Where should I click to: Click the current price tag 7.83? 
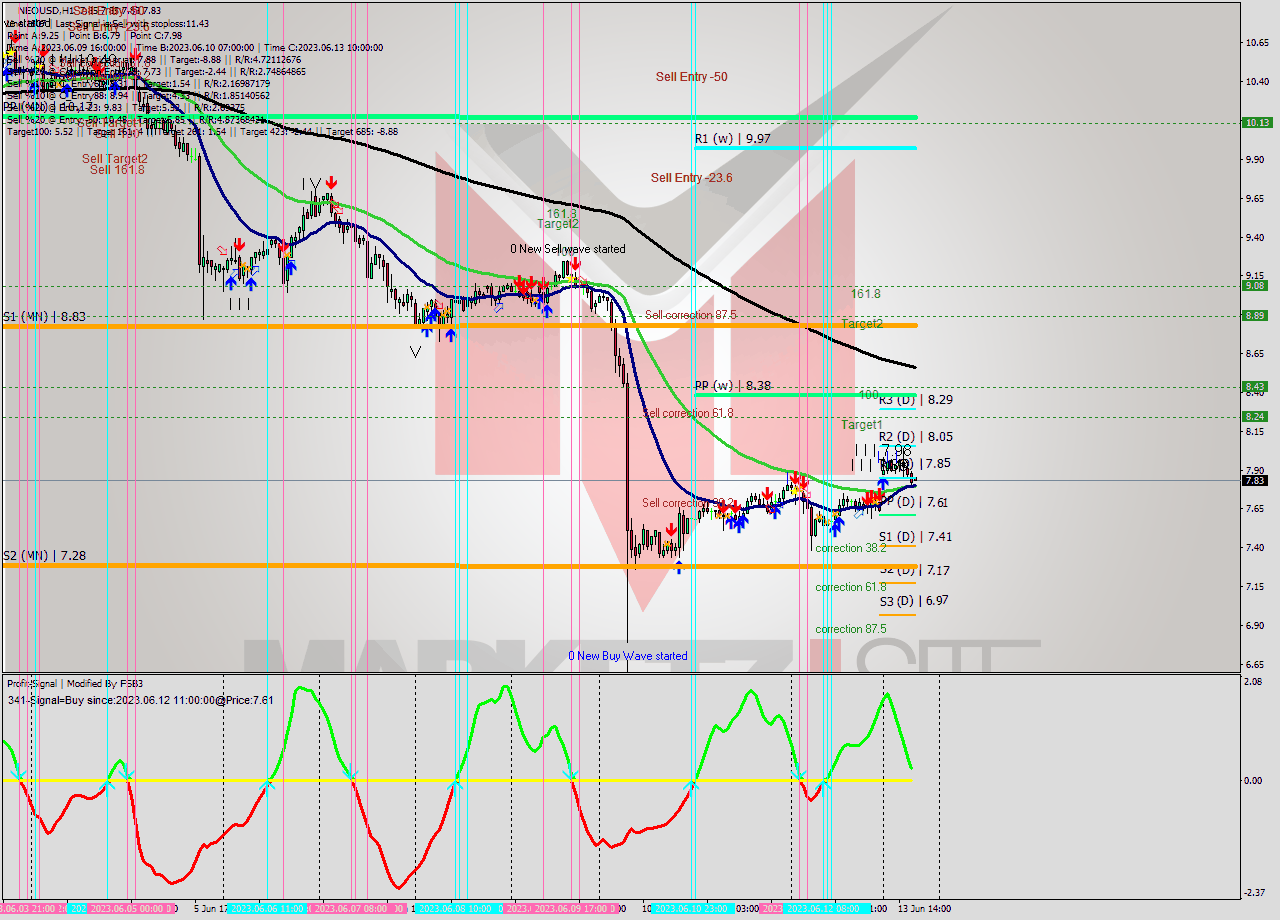tap(1256, 480)
